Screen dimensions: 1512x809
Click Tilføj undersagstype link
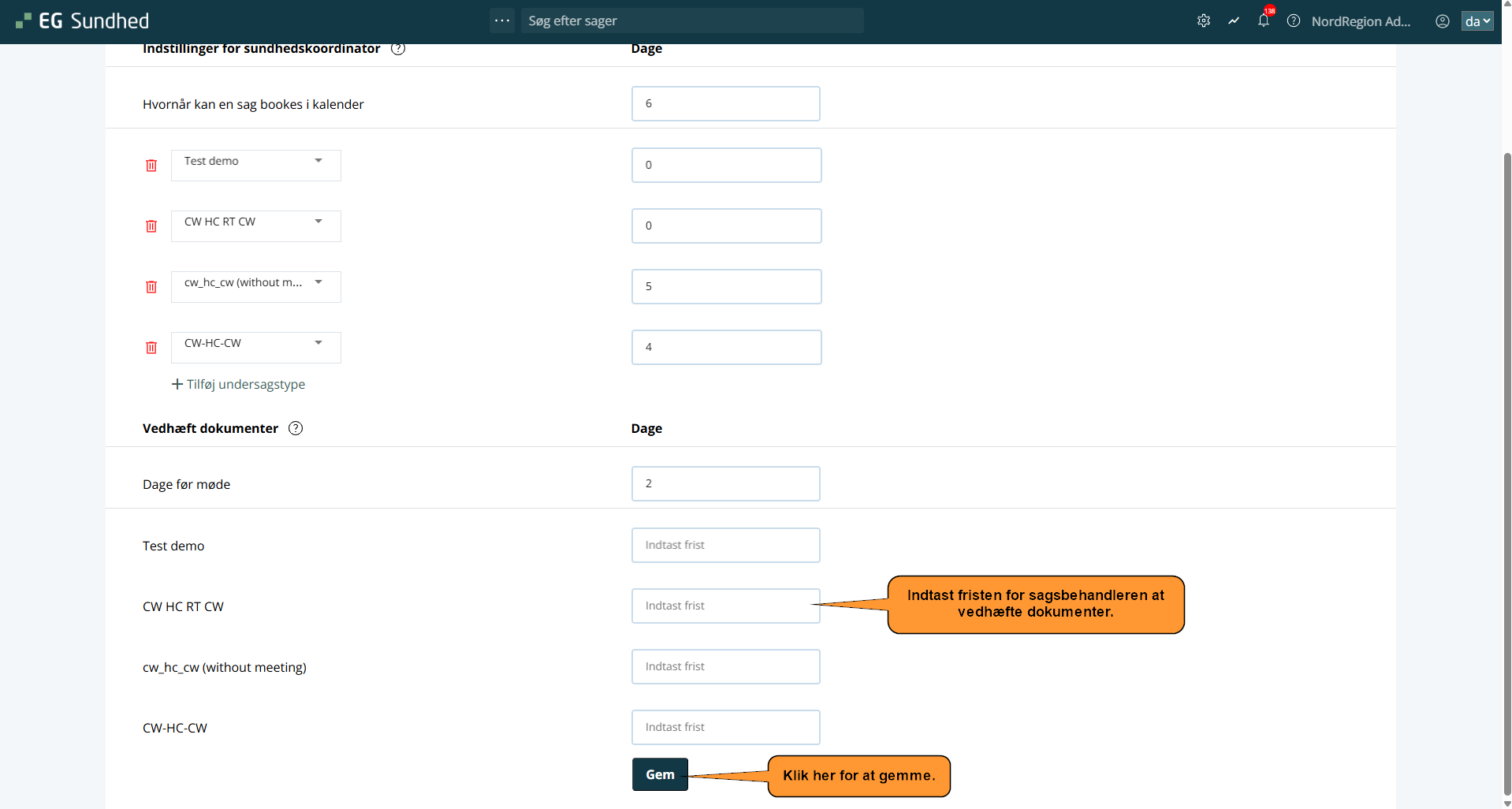pyautogui.click(x=238, y=384)
